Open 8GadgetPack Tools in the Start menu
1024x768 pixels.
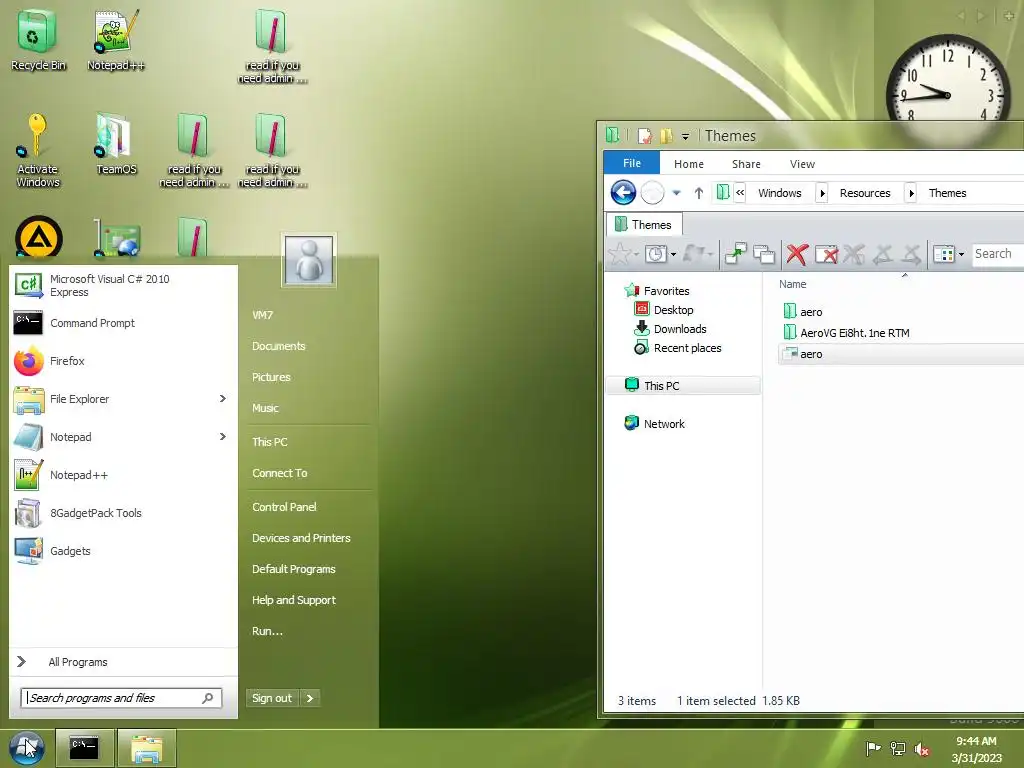[x=123, y=513]
